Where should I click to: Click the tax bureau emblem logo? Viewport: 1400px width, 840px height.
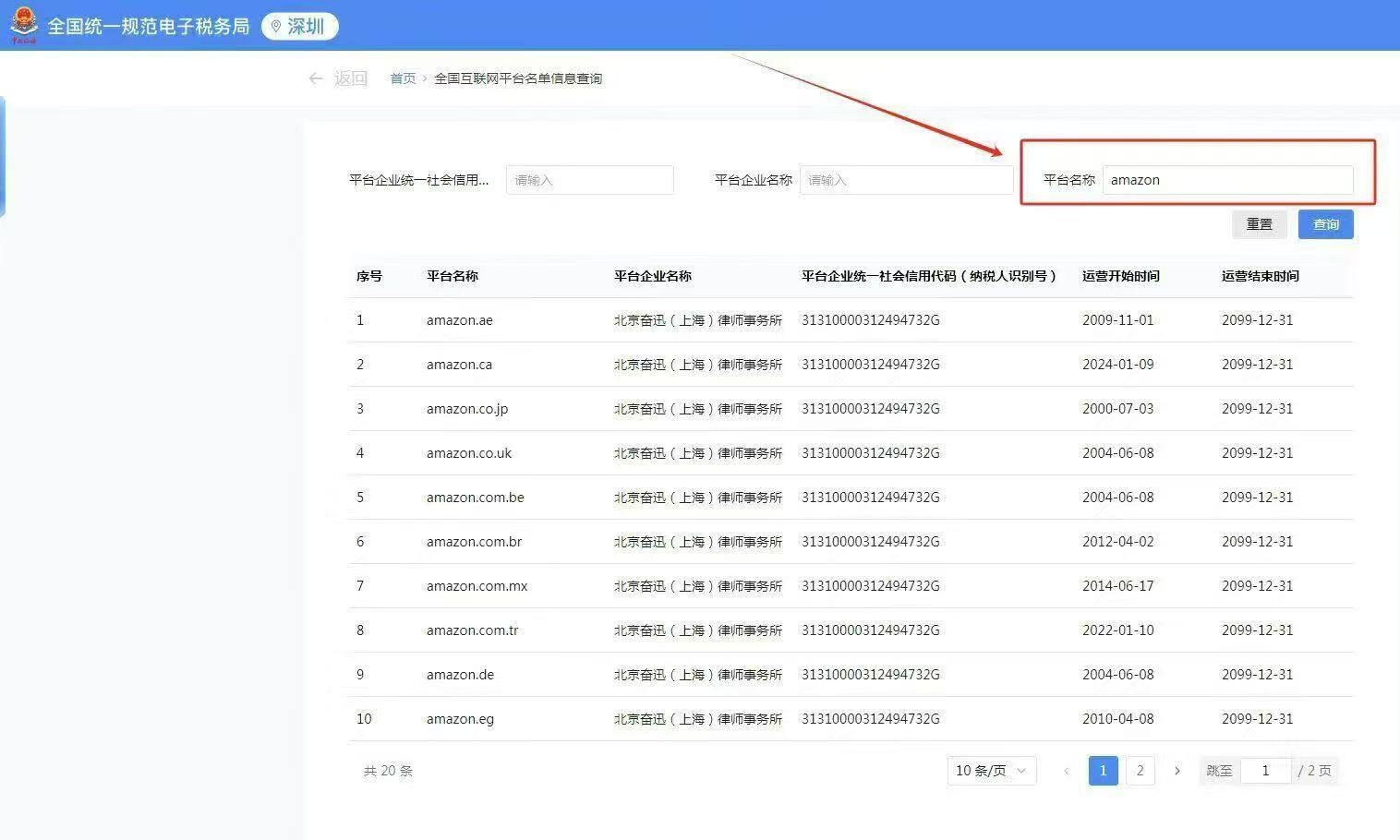pyautogui.click(x=23, y=25)
